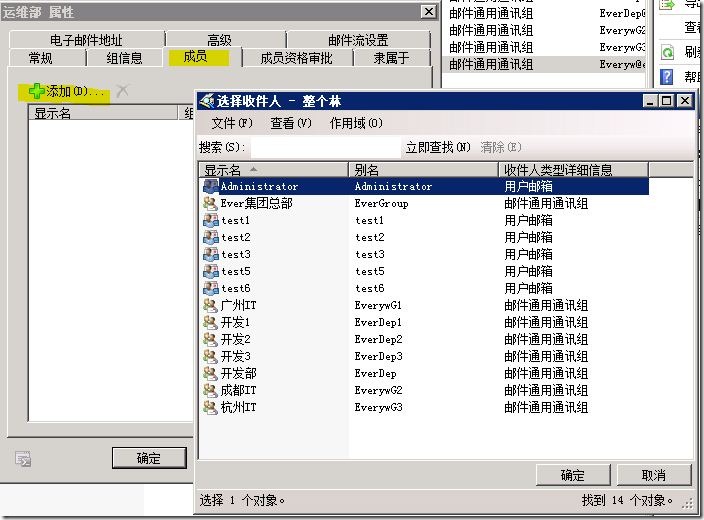Click the 开发部 group icon
Image resolution: width=704 pixels, height=520 pixels.
pyautogui.click(x=210, y=373)
